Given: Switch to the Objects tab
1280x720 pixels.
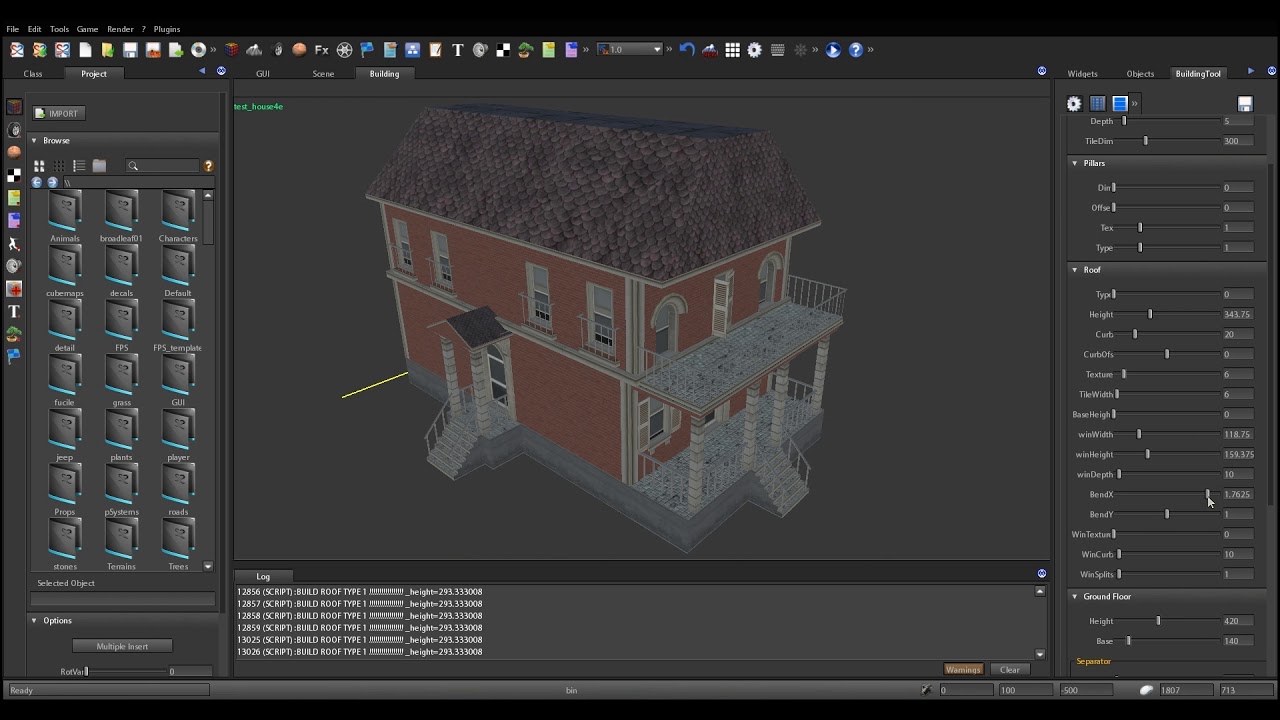Looking at the screenshot, I should tap(1140, 74).
